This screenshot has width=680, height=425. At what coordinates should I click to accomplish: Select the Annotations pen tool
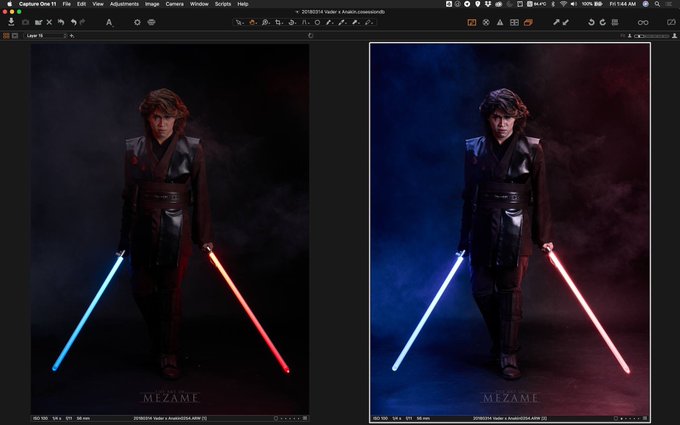click(369, 22)
